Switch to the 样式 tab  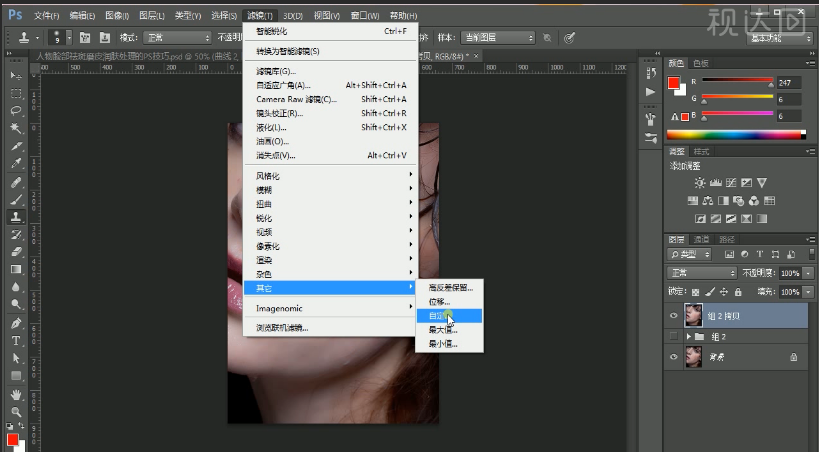[701, 152]
